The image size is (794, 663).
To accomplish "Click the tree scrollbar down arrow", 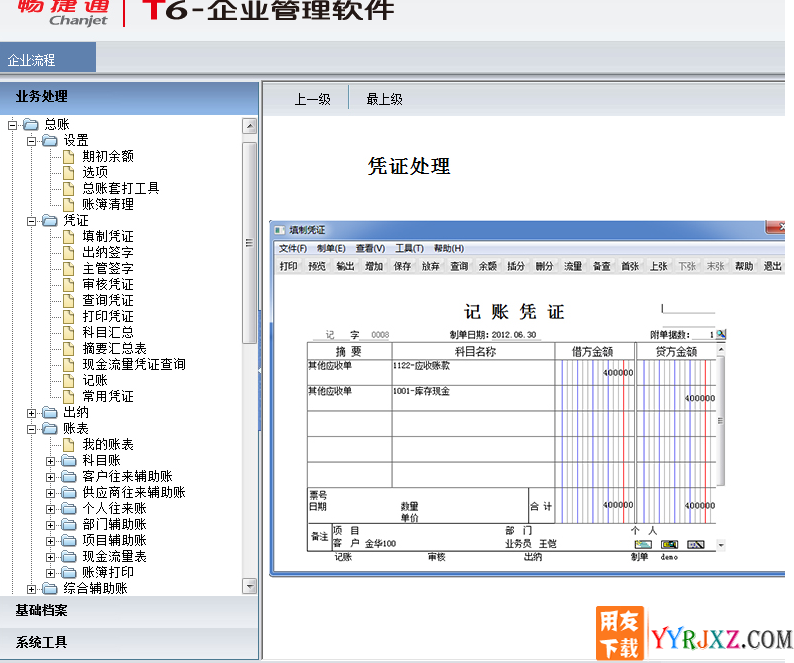I will pyautogui.click(x=250, y=586).
